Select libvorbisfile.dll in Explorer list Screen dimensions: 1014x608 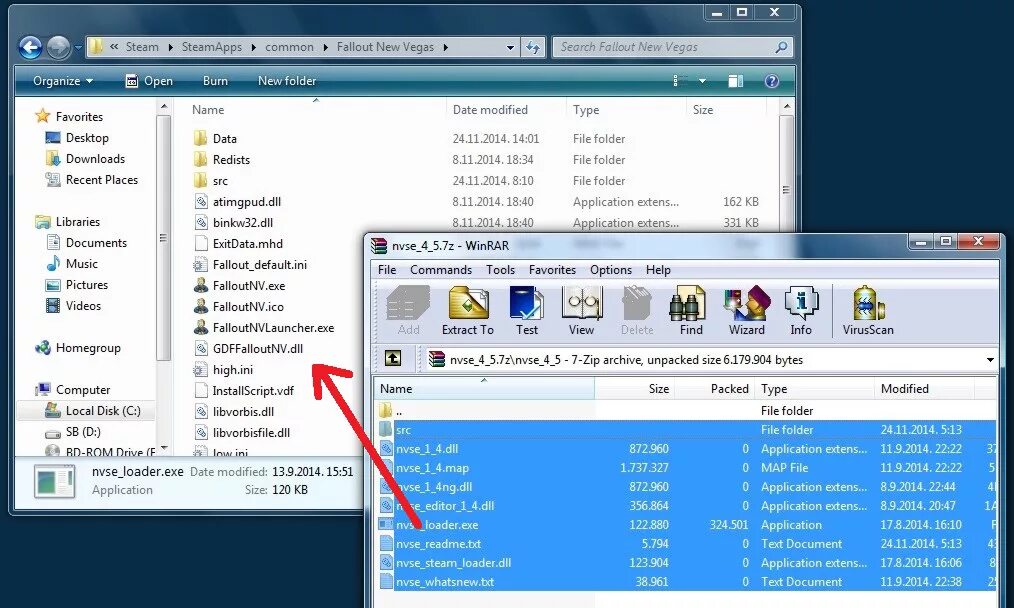[x=242, y=433]
